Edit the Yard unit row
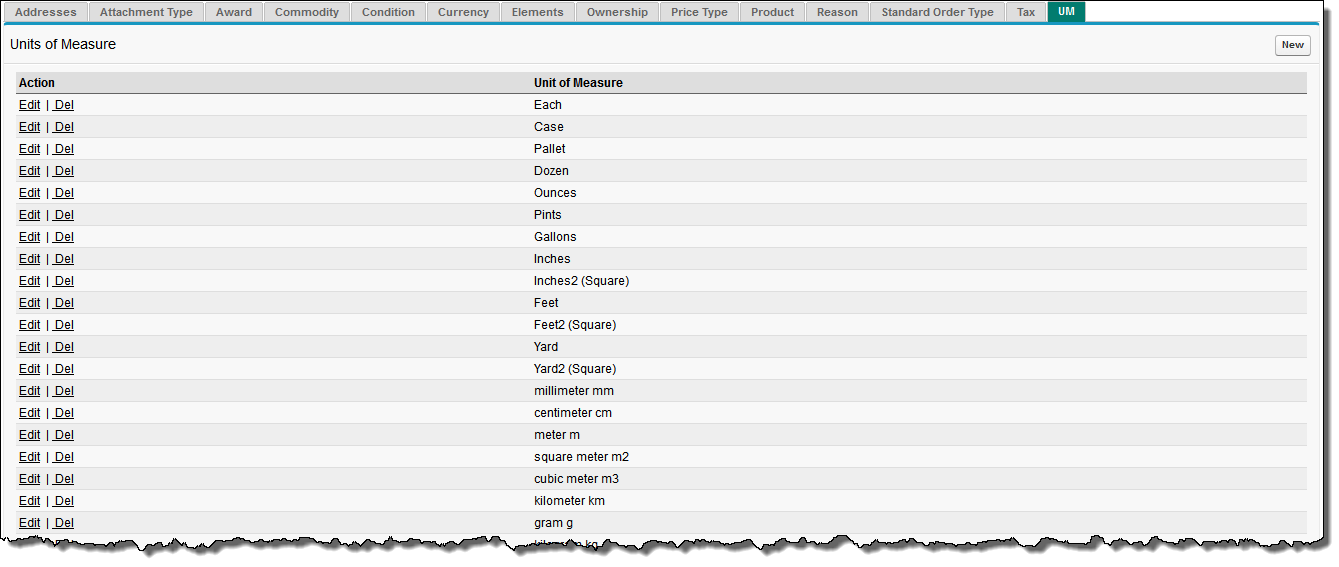 29,347
